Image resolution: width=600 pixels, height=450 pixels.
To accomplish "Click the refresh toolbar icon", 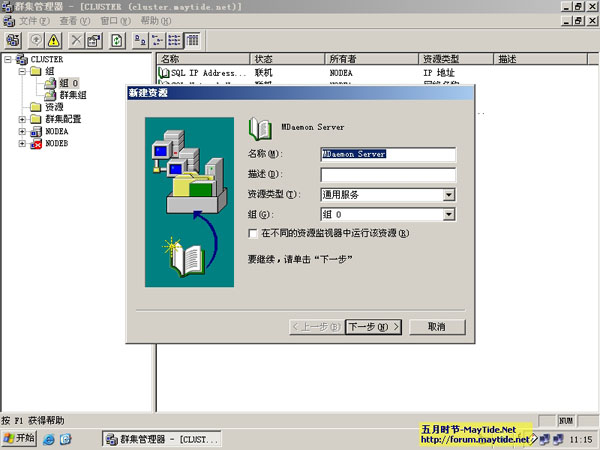I will (x=117, y=40).
